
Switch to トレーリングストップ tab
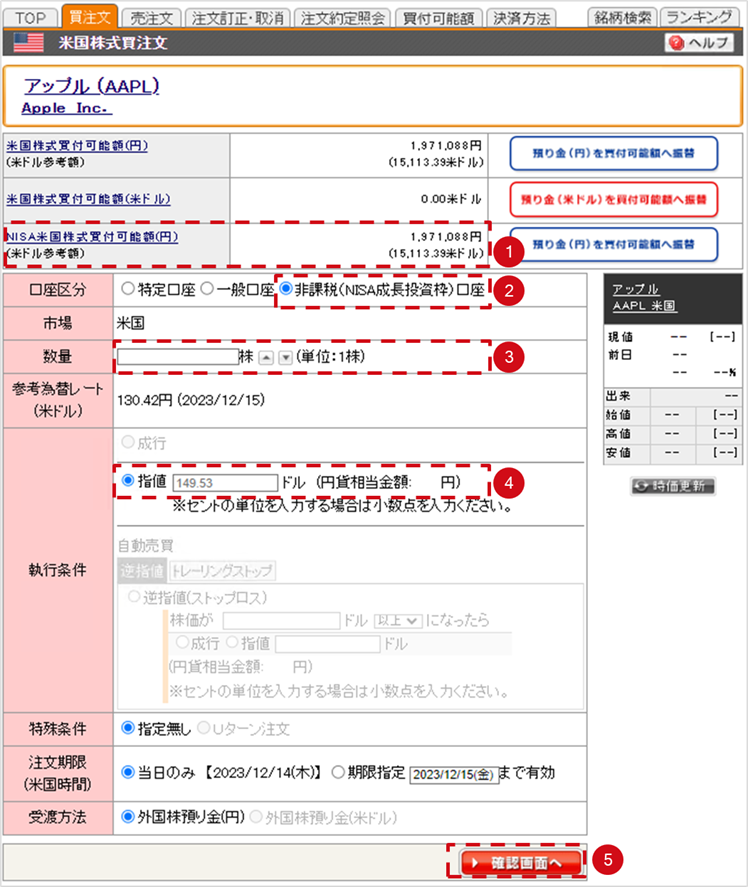click(x=222, y=570)
